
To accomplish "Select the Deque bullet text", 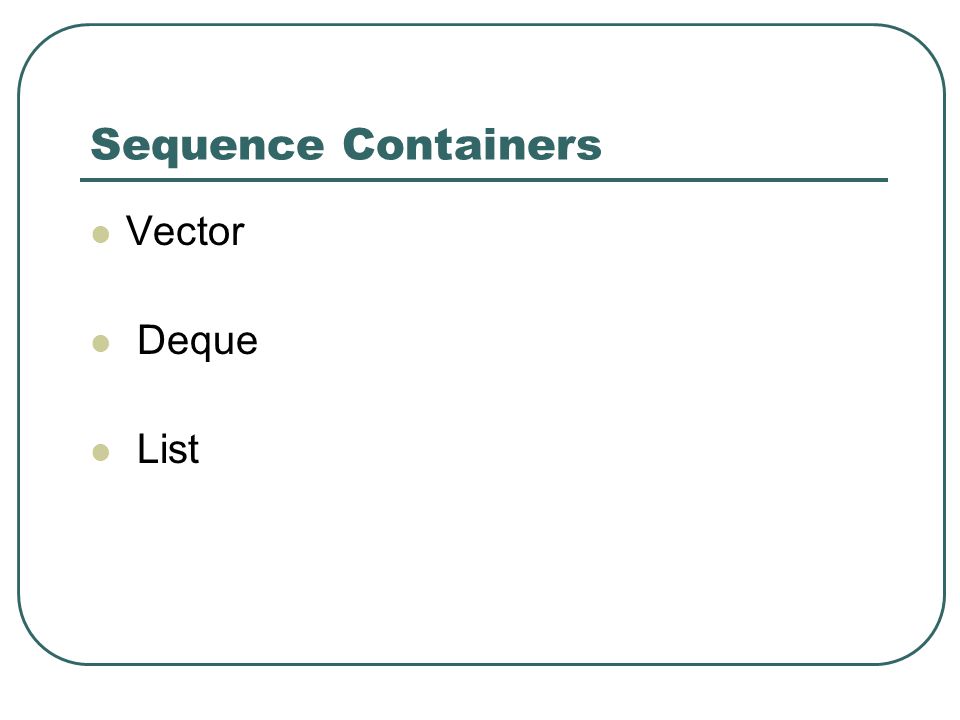I will (197, 342).
